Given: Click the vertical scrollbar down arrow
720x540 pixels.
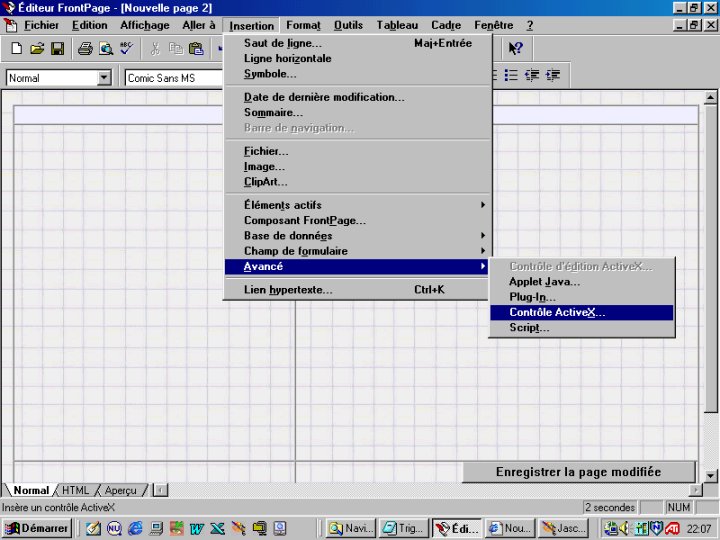Looking at the screenshot, I should point(710,476).
